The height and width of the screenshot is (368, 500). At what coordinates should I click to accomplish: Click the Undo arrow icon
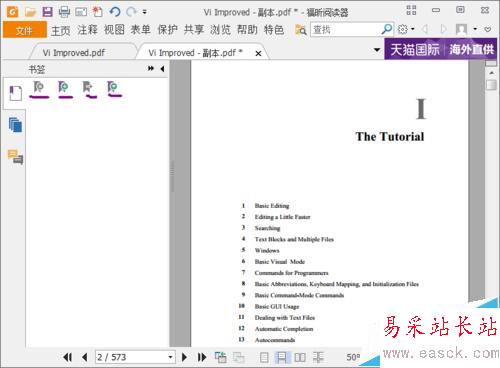[115, 12]
